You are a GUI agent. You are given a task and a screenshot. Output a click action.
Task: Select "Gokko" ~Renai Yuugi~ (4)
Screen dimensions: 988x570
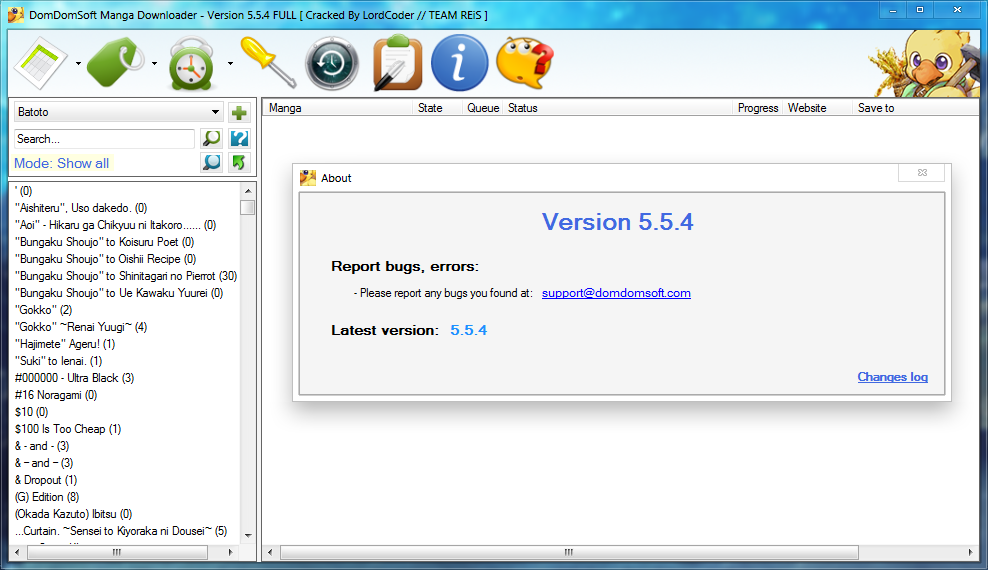pyautogui.click(x=81, y=327)
